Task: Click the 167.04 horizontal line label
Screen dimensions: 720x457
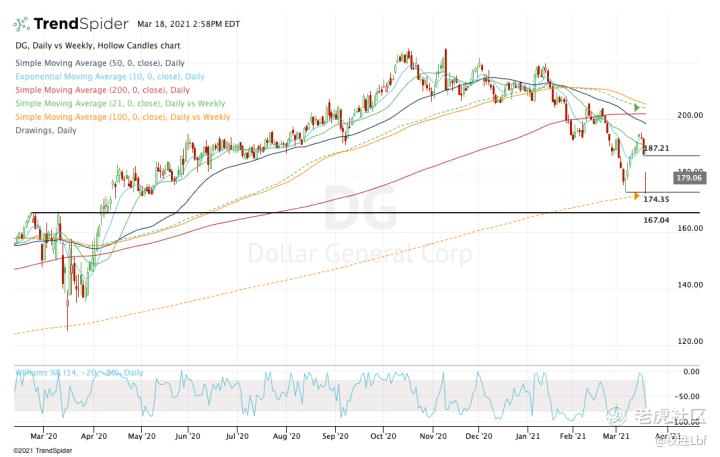Action: 656,220
